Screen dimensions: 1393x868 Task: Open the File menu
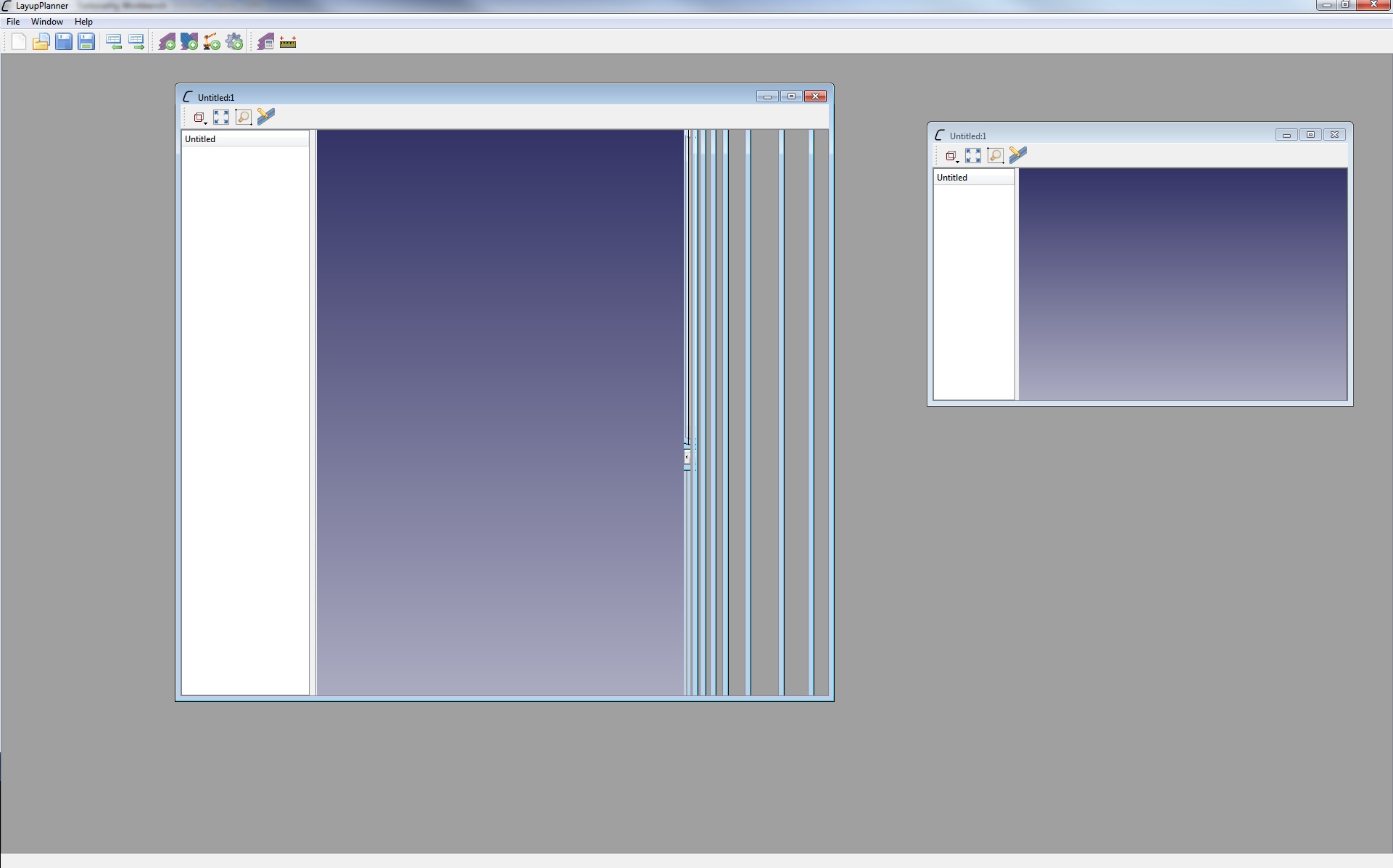tap(13, 22)
